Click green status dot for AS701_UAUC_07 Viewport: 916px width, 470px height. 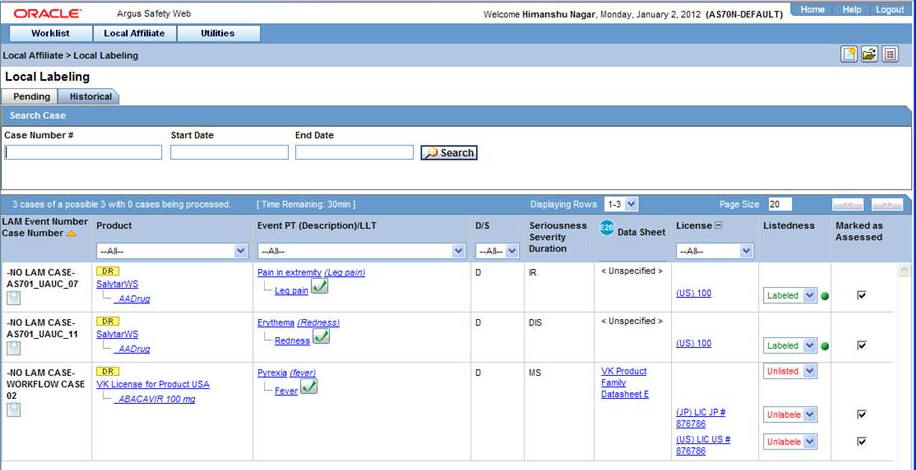pos(825,296)
